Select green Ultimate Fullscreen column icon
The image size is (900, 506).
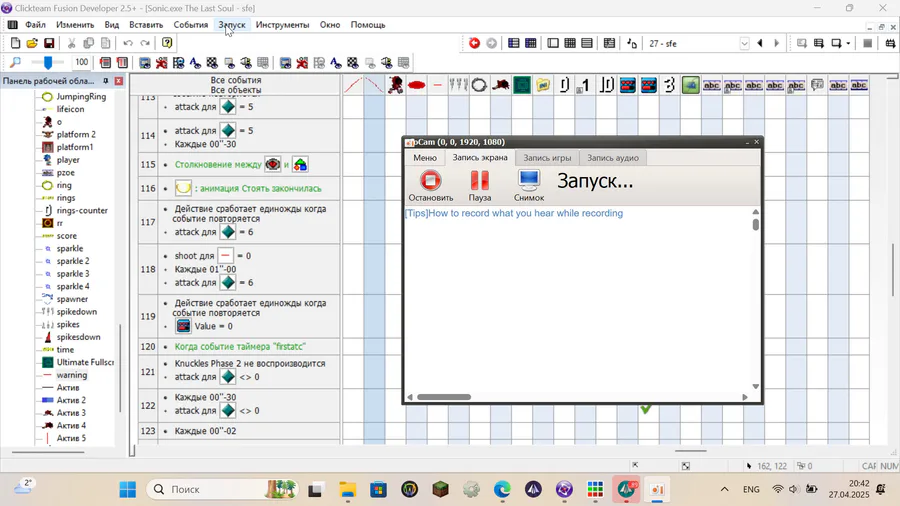(522, 85)
